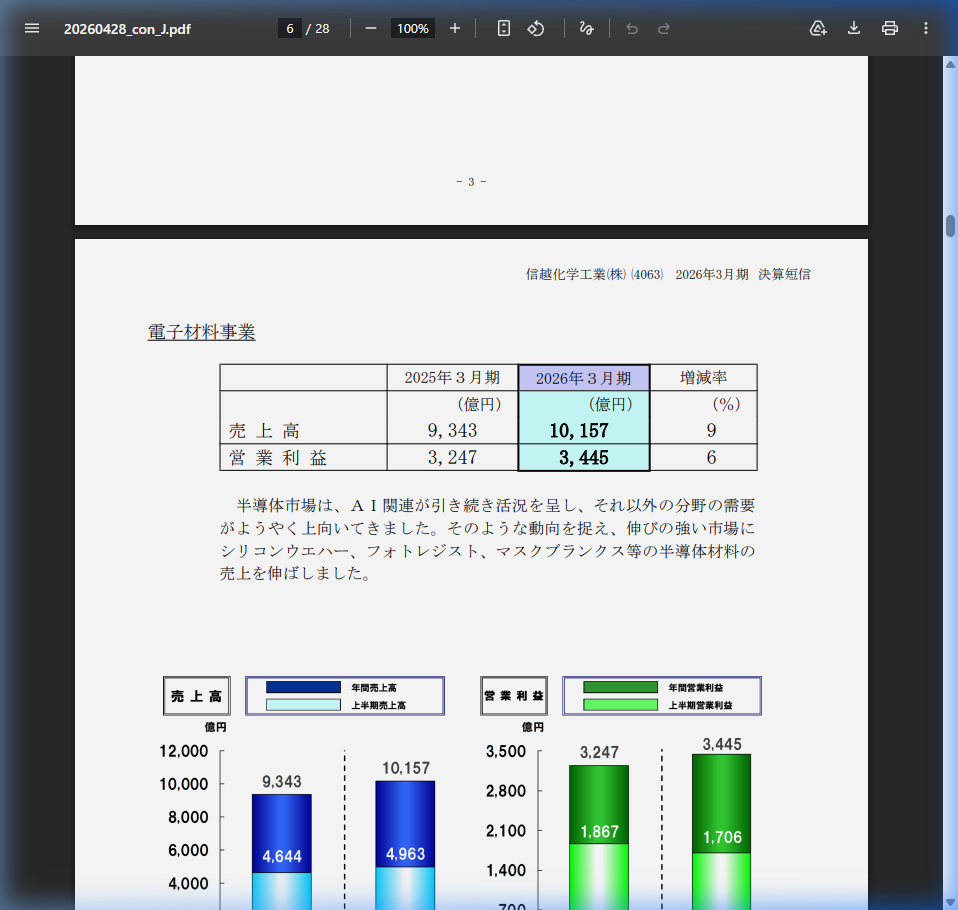Click the 決算短信 header text
Screen dimensions: 958x910
tap(784, 274)
